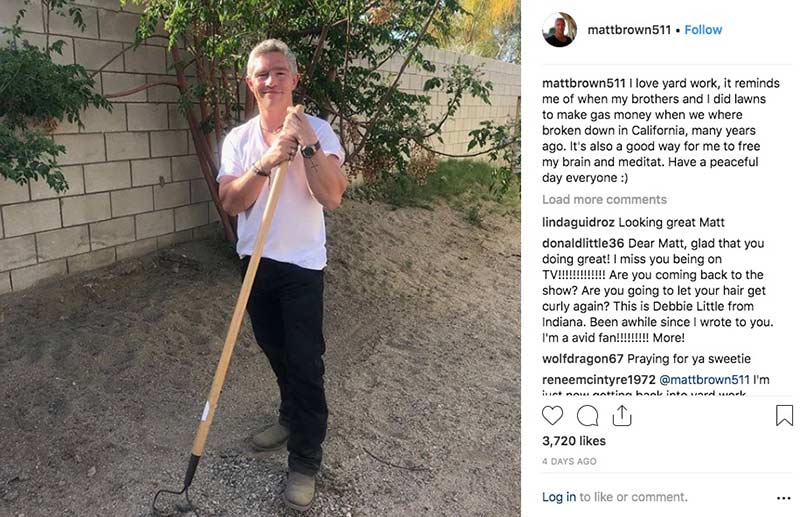Open reneemcintyre1972 commenter profile
Viewport: 800px width, 517px height.
pyautogui.click(x=598, y=380)
